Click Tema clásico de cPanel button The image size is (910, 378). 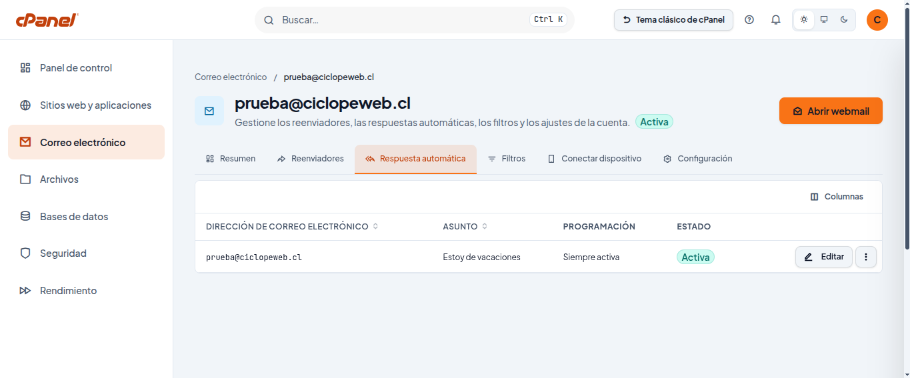(x=674, y=20)
